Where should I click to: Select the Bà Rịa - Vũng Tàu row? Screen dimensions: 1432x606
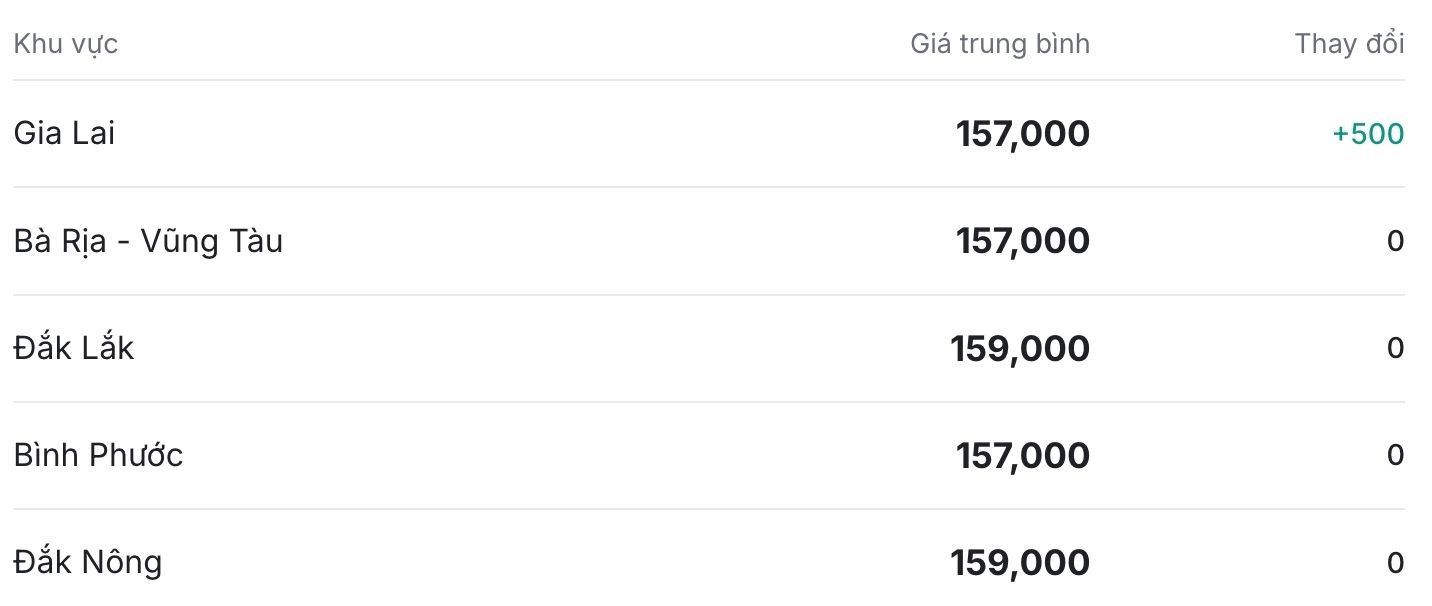709,241
